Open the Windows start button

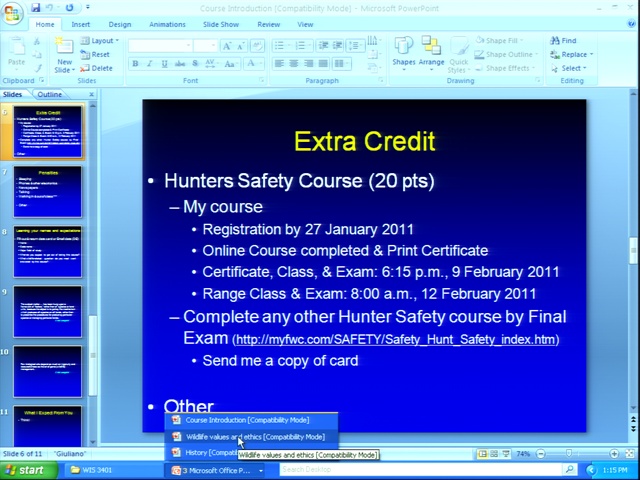coord(28,470)
